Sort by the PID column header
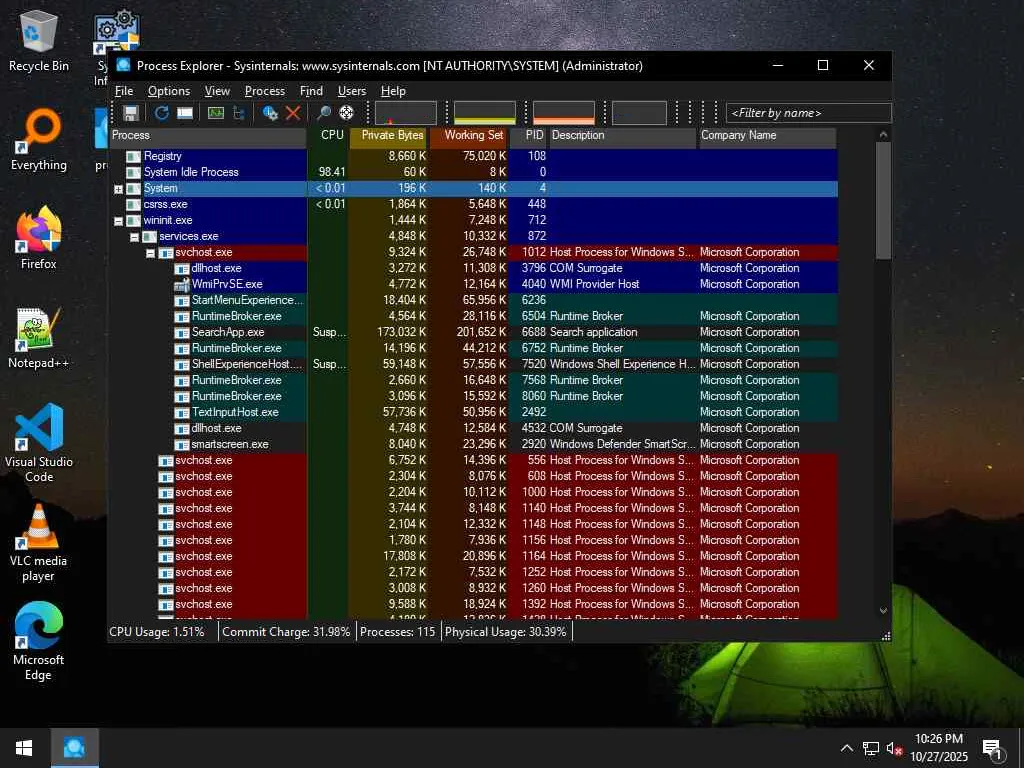 pos(528,135)
